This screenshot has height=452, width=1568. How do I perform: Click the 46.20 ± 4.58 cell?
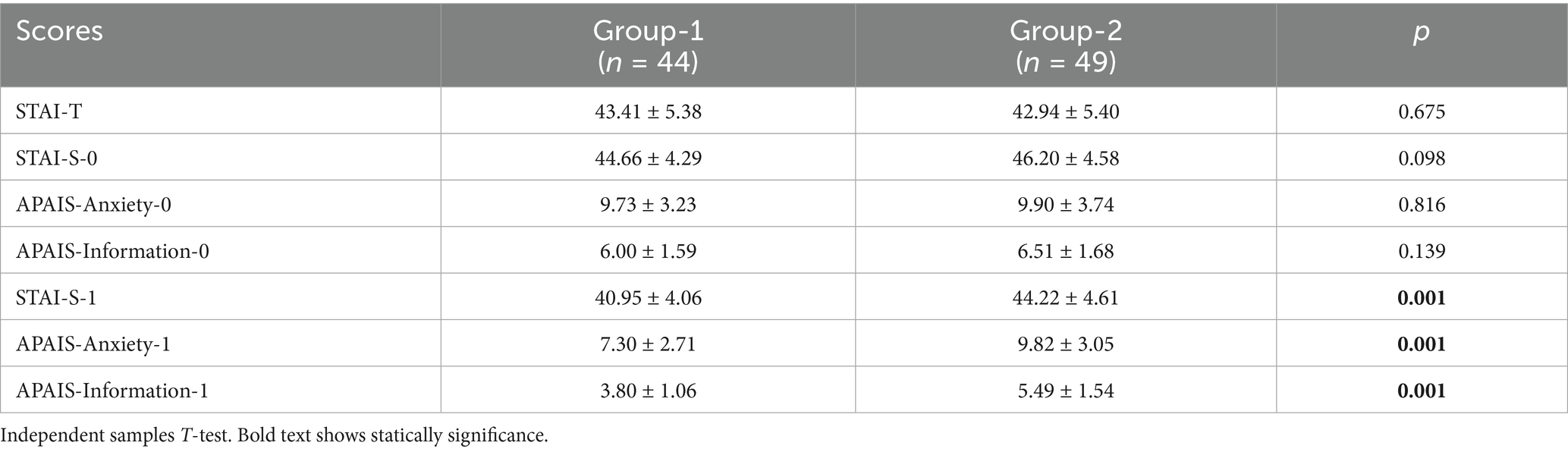point(1065,158)
